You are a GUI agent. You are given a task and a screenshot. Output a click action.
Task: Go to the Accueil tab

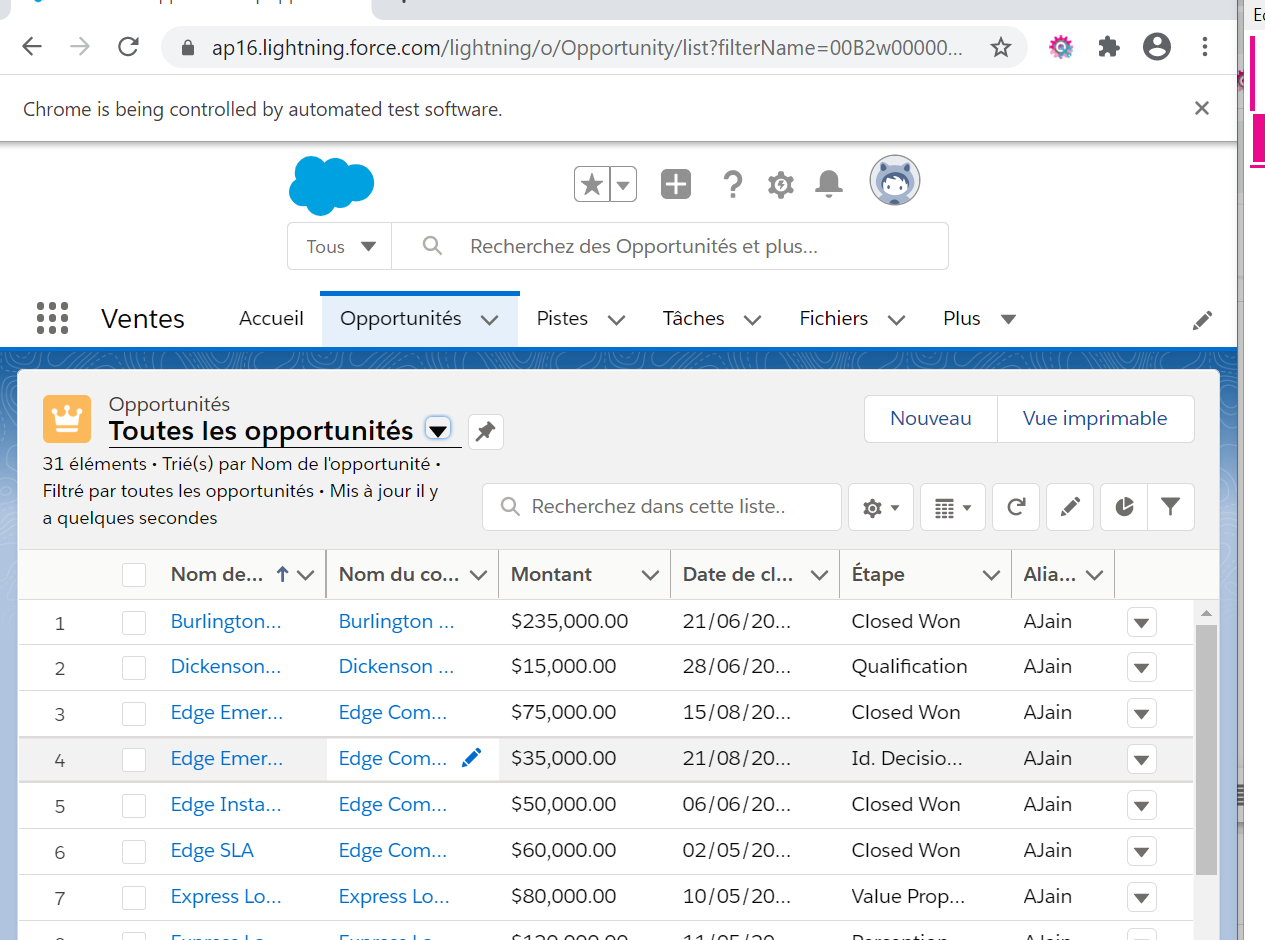(x=271, y=318)
